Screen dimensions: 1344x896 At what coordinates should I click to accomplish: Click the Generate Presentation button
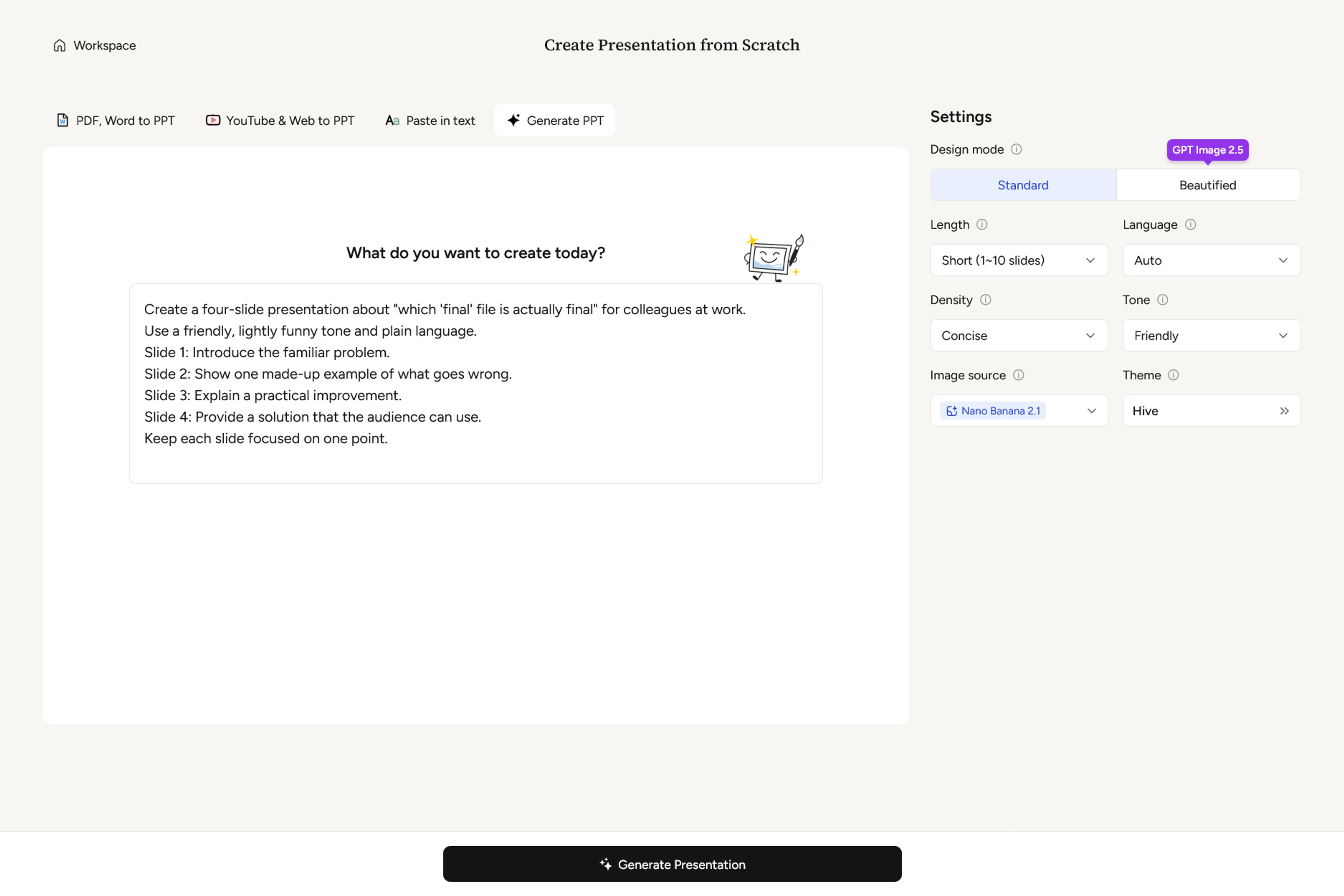(x=672, y=864)
